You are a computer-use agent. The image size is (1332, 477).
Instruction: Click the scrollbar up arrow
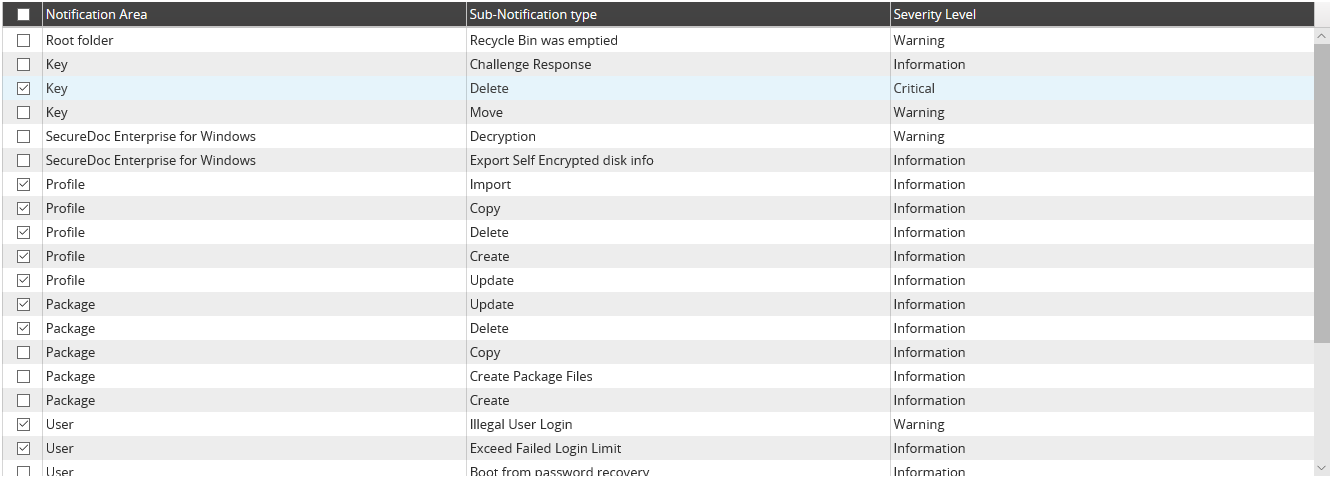tap(1322, 37)
